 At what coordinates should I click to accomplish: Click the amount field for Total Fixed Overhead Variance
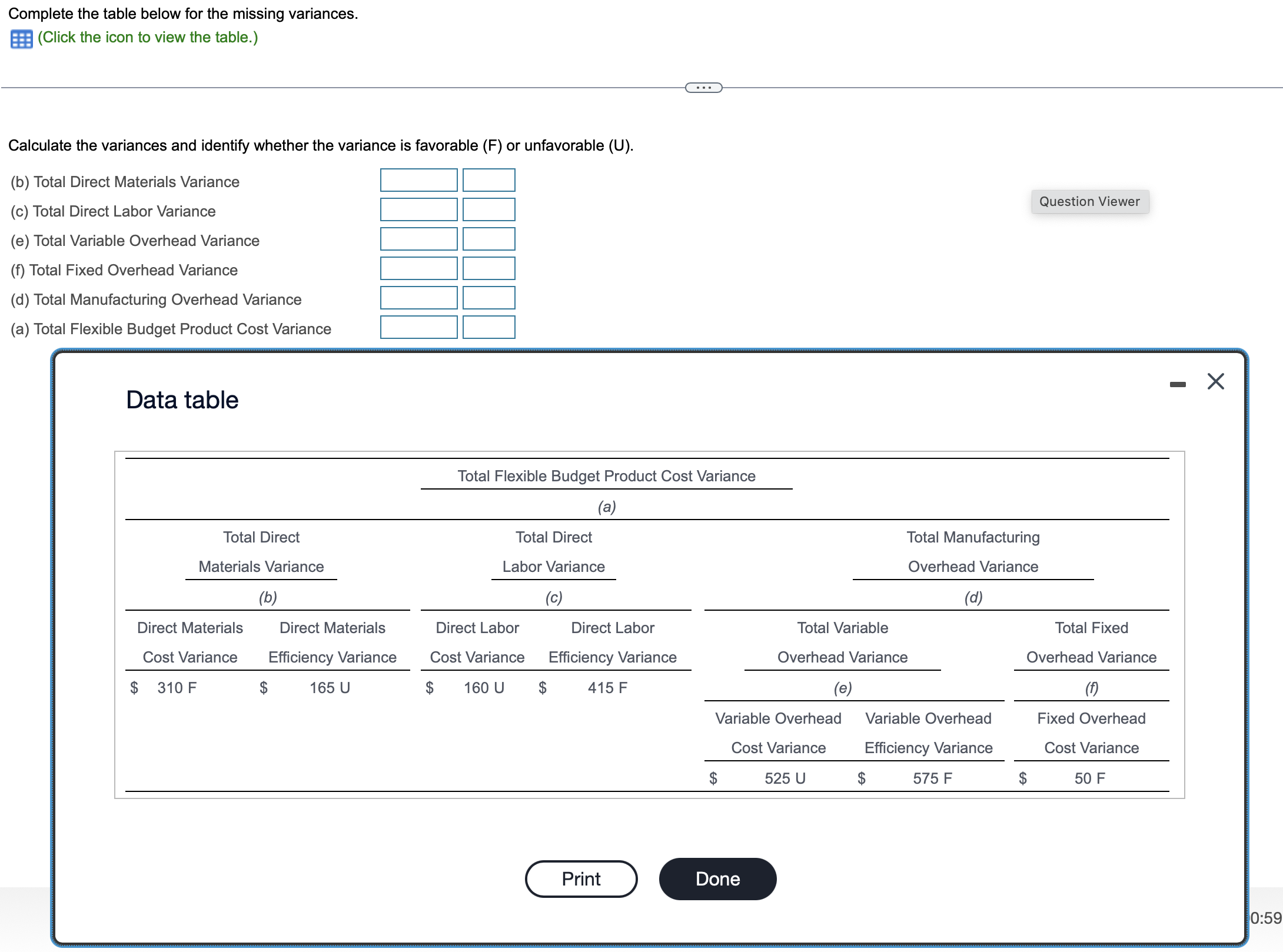[418, 268]
